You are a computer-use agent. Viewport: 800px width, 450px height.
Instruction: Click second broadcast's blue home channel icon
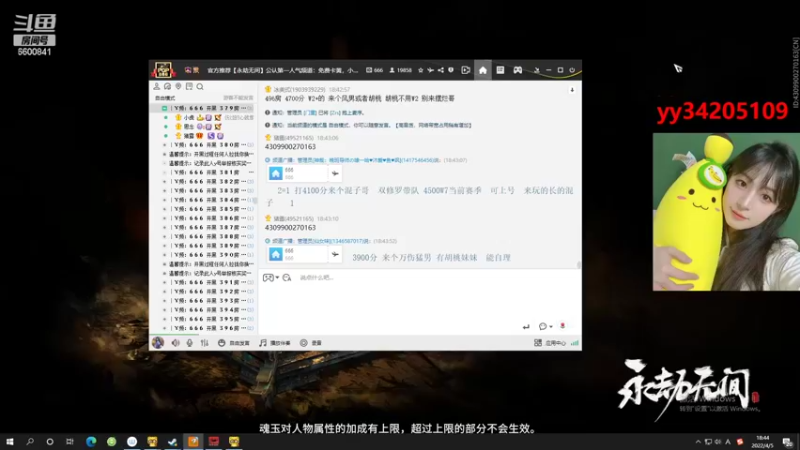coord(276,254)
